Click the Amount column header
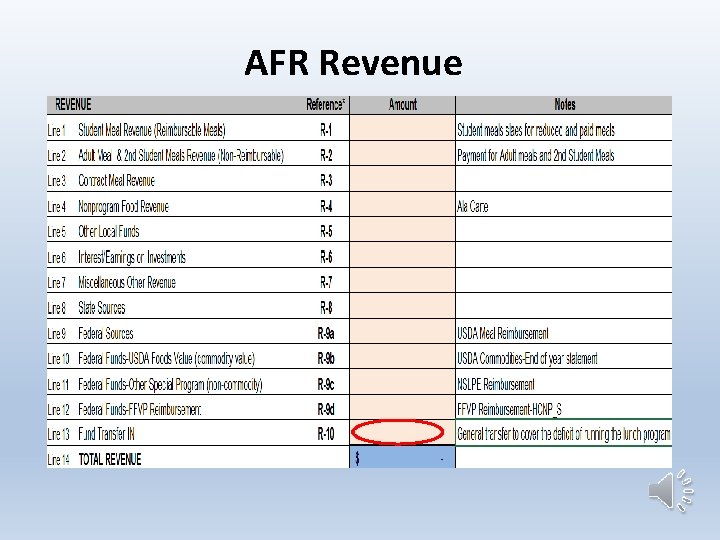This screenshot has width=720, height=540. tap(403, 105)
